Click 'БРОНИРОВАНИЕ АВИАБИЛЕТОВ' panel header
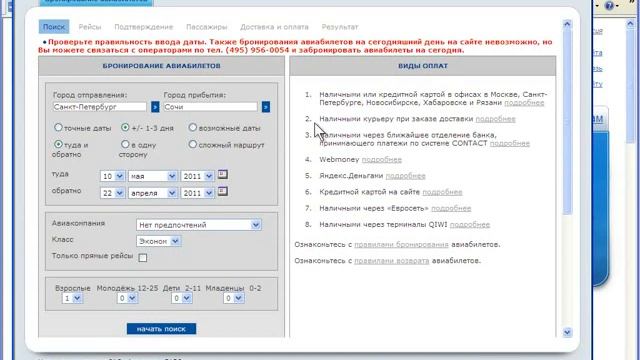 coord(162,66)
